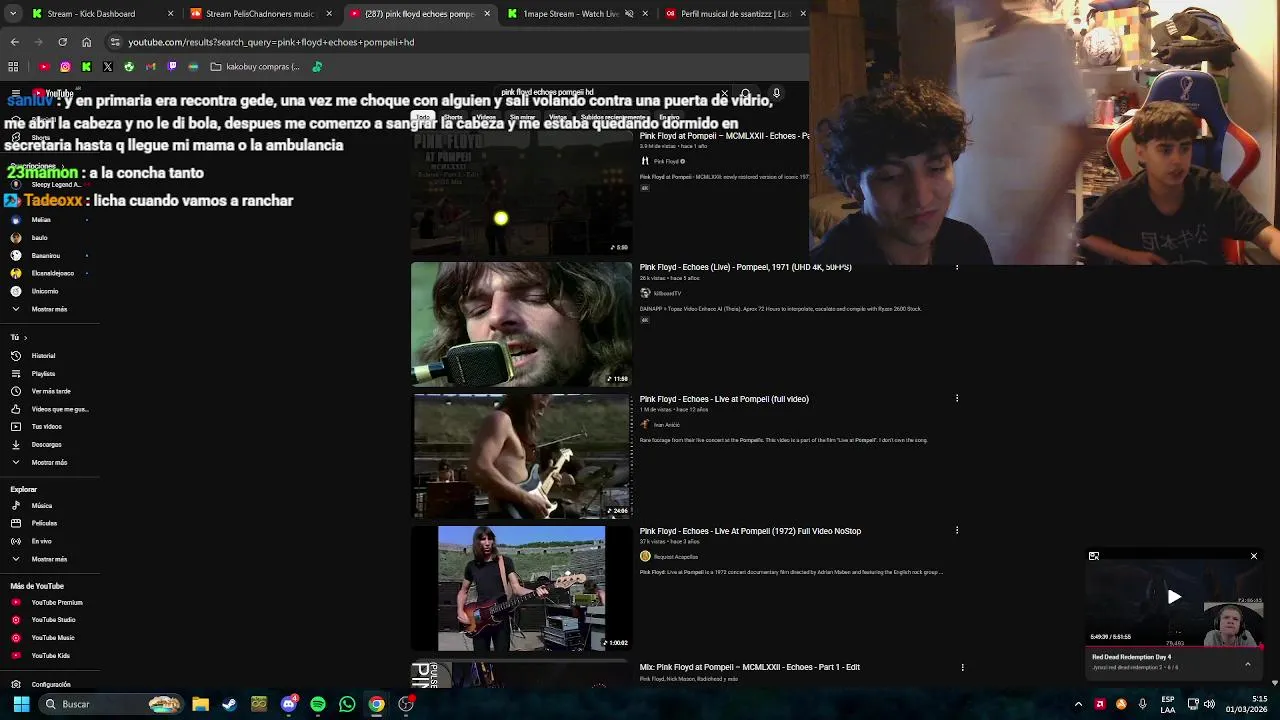Screen dimensions: 1280x720
Task: Open the Twitch bookmark icon
Action: pos(172,67)
